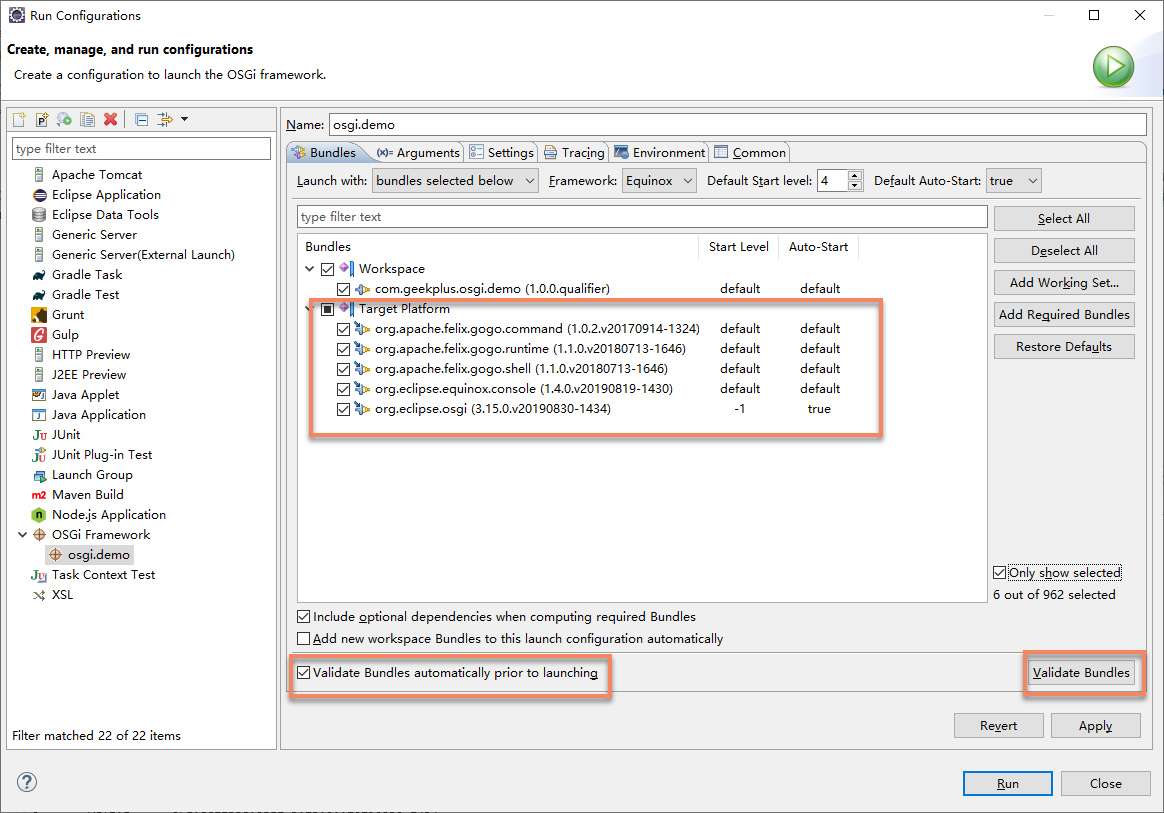1164x813 pixels.
Task: Increase the Default Start level spinner
Action: (x=854, y=175)
